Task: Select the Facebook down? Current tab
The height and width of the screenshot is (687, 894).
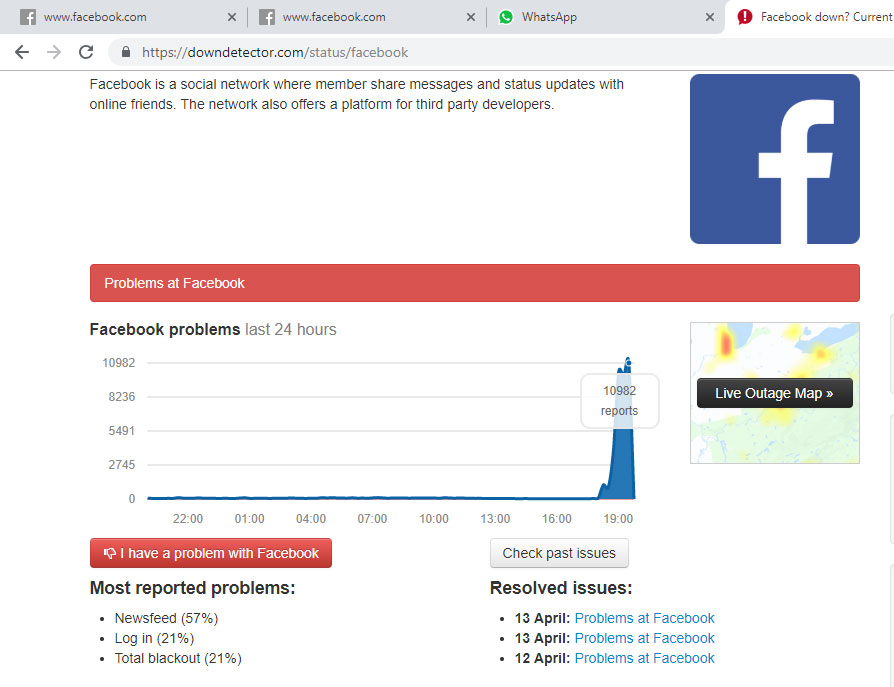Action: [x=810, y=17]
